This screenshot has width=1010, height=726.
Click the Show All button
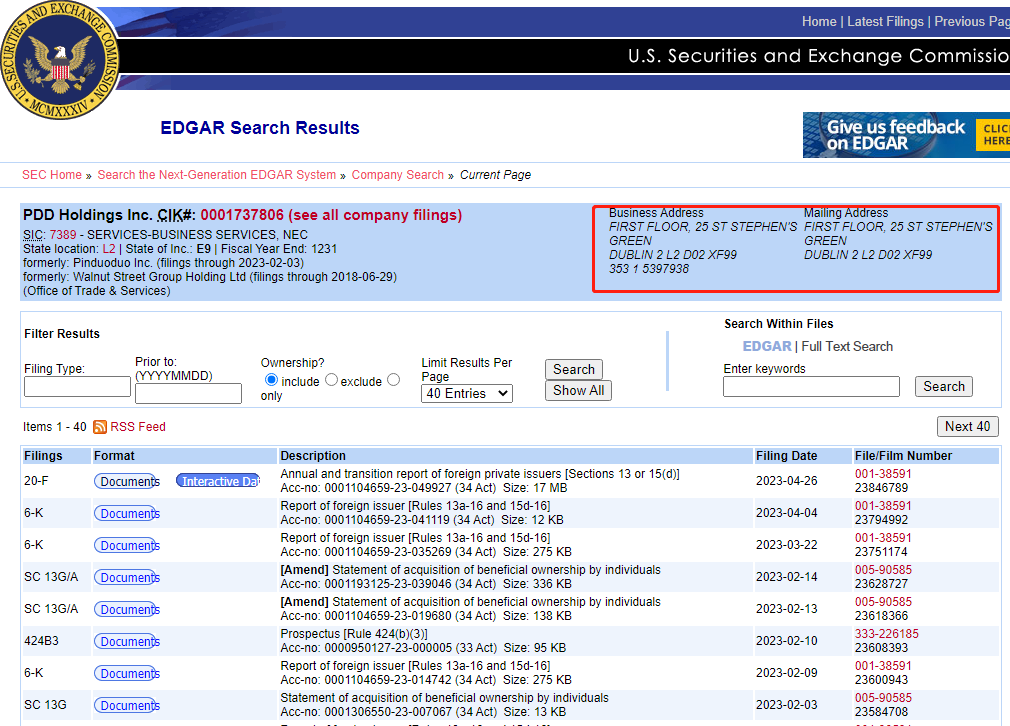pos(578,390)
